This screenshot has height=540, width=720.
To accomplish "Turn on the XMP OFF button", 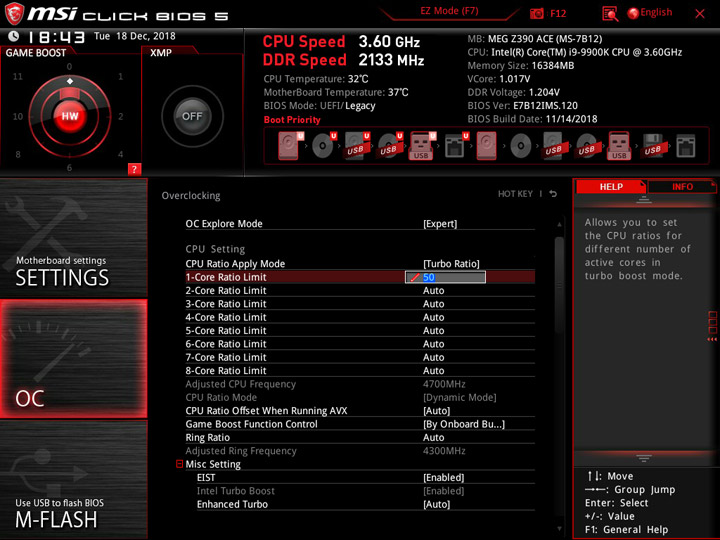I will coord(192,116).
